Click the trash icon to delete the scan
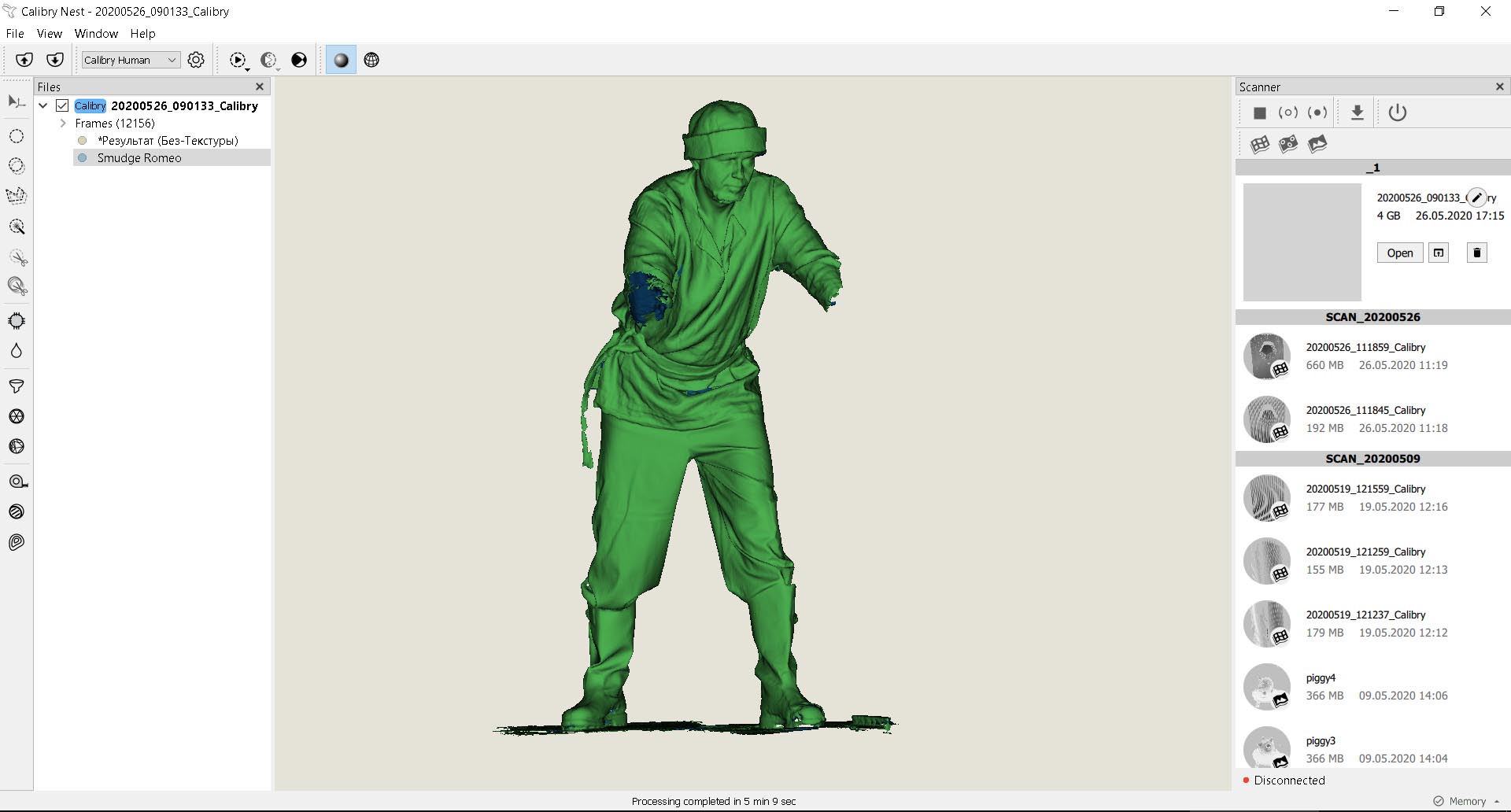 coord(1476,253)
